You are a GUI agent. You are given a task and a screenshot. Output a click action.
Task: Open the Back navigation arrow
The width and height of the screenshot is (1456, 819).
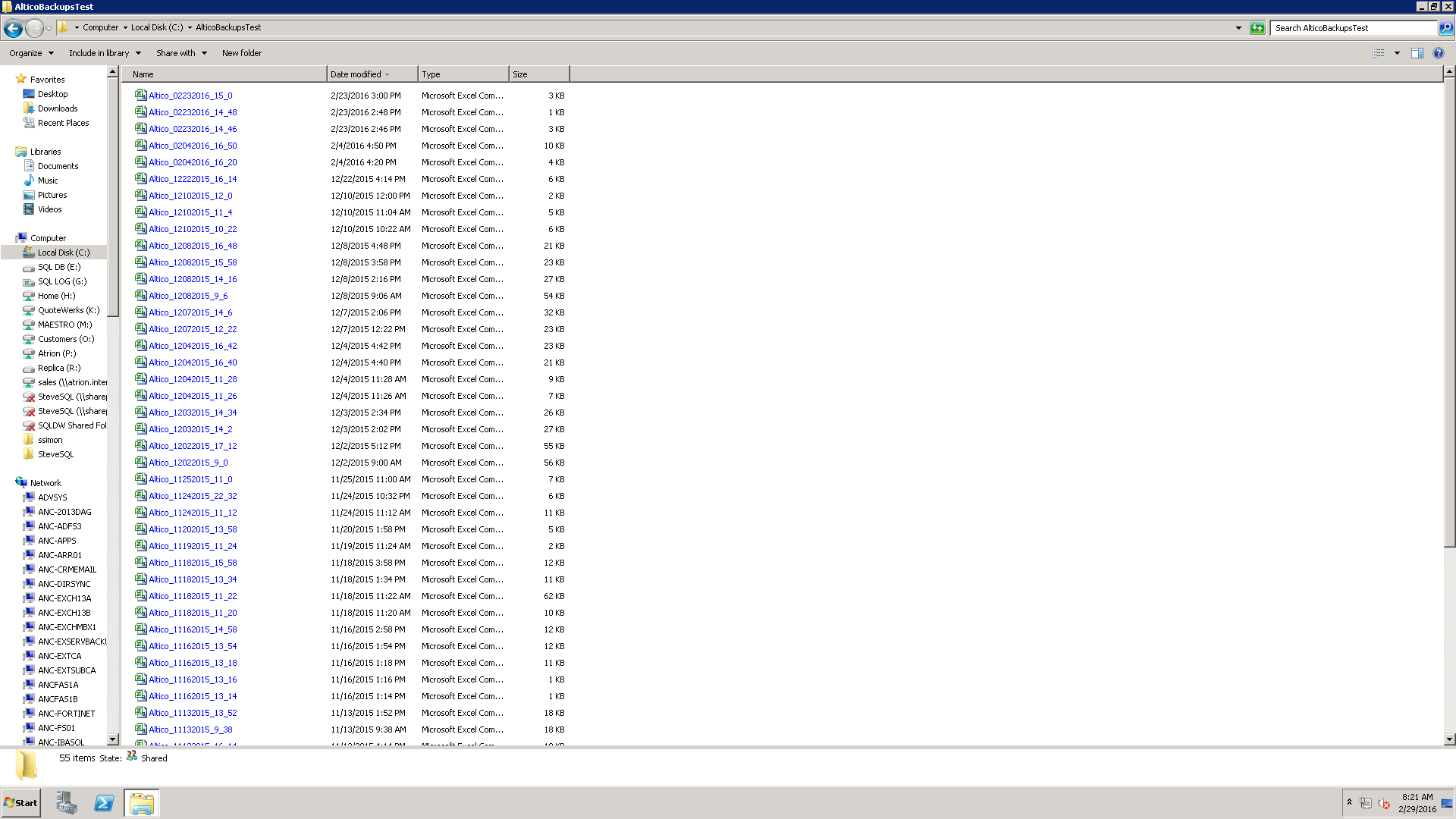(13, 28)
